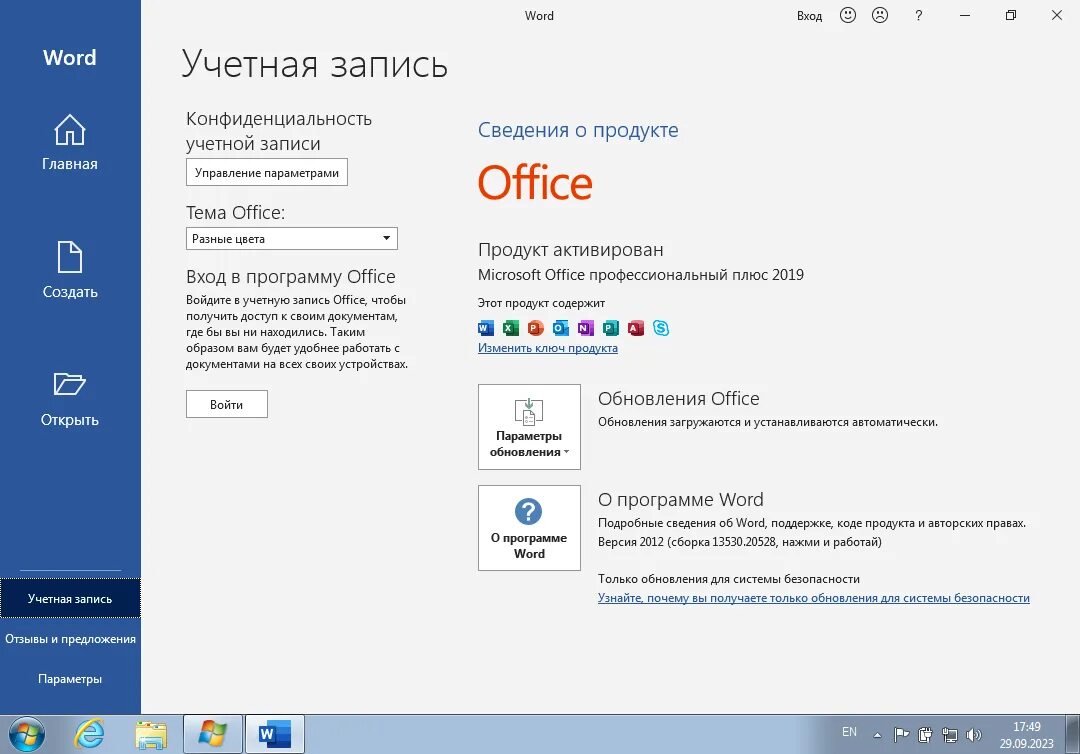Open Параметры in sidebar
Screen dimensions: 1080x754
[70, 678]
